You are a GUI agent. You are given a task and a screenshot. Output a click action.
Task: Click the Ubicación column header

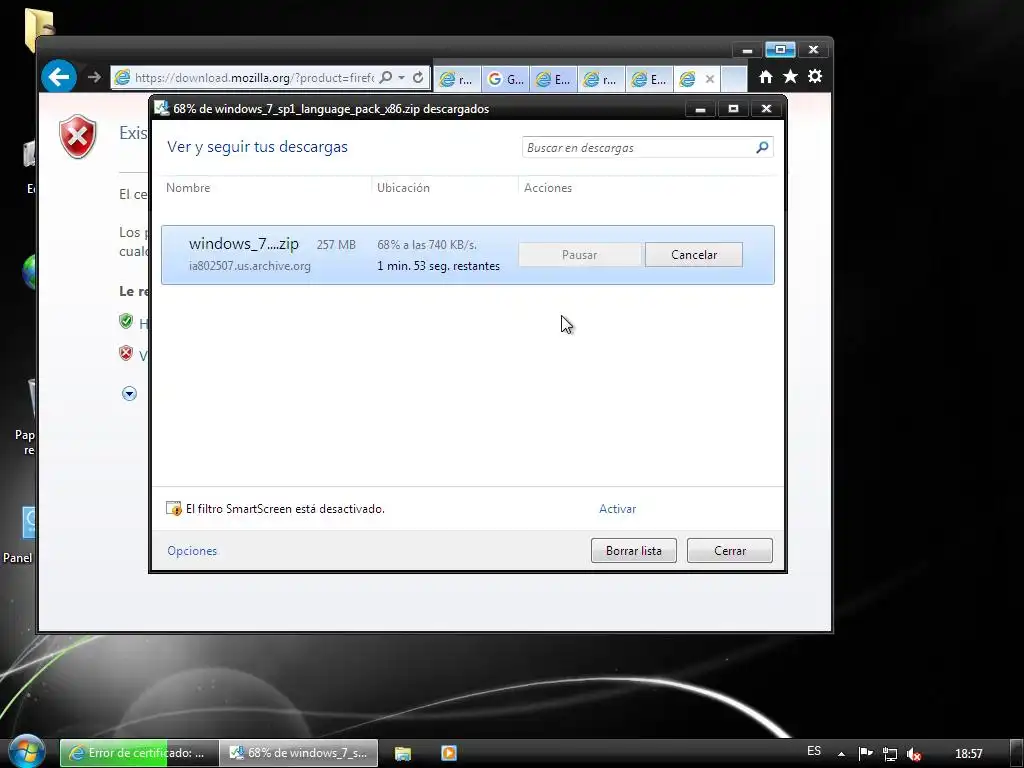(403, 187)
